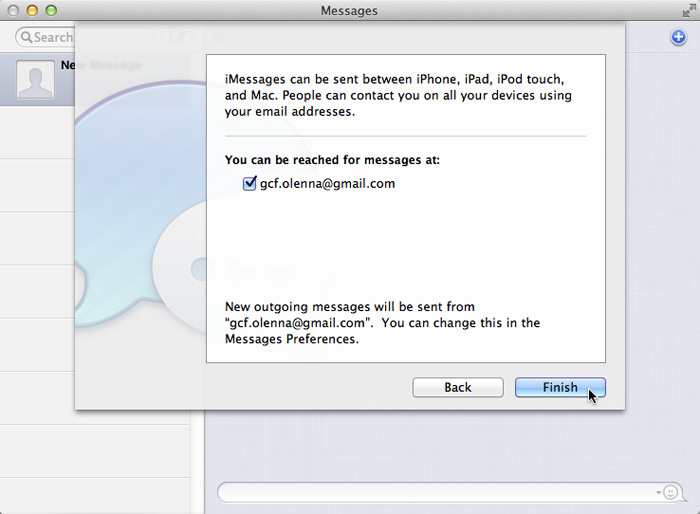
Task: Uncheck the gcf.olenna@gmail.com checkbox
Action: click(250, 184)
